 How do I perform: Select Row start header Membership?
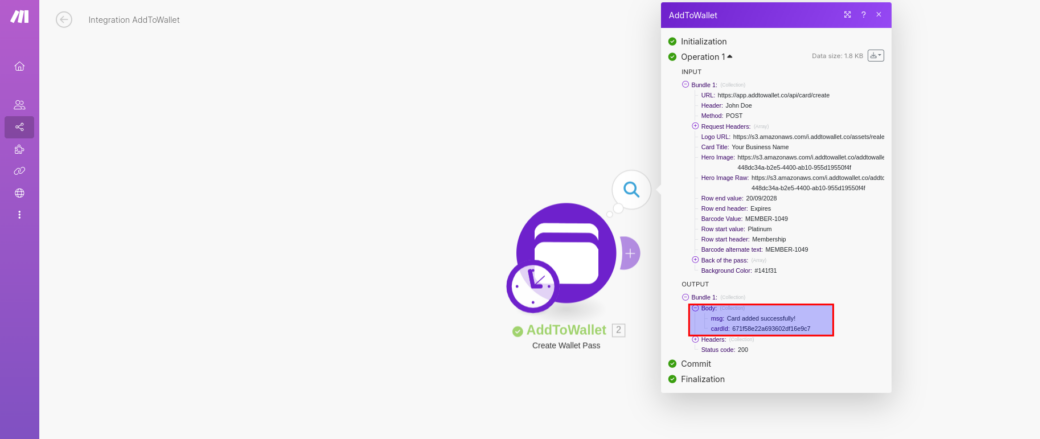[x=769, y=239]
